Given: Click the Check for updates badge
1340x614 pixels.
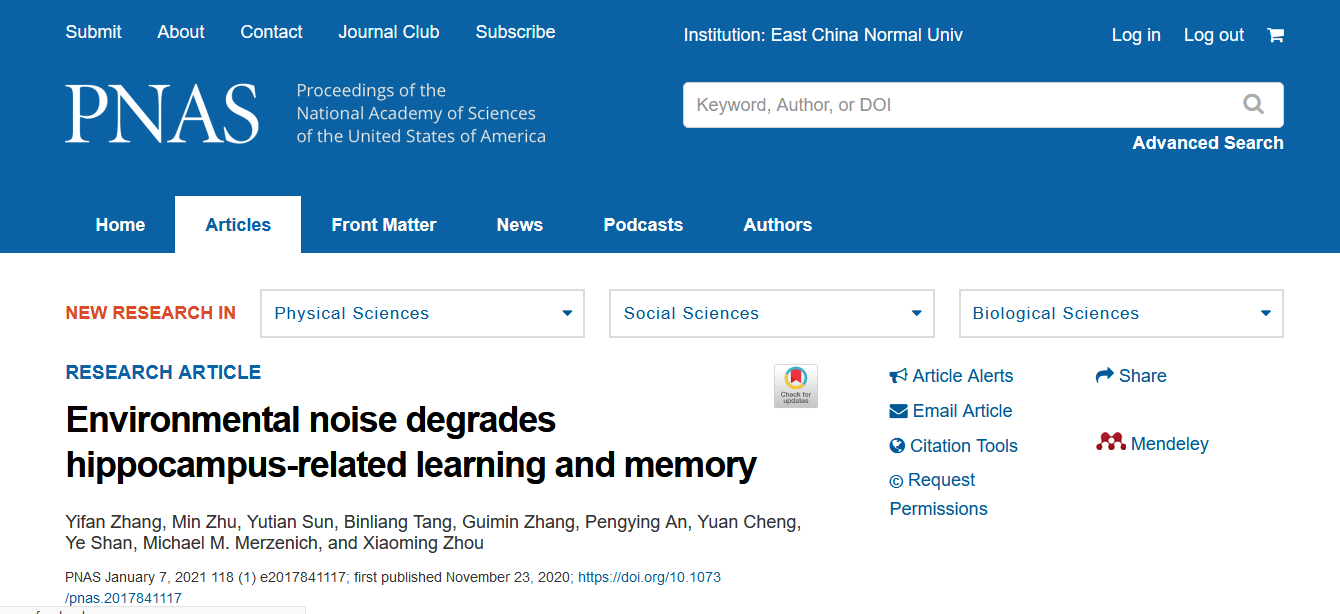Looking at the screenshot, I should point(795,385).
